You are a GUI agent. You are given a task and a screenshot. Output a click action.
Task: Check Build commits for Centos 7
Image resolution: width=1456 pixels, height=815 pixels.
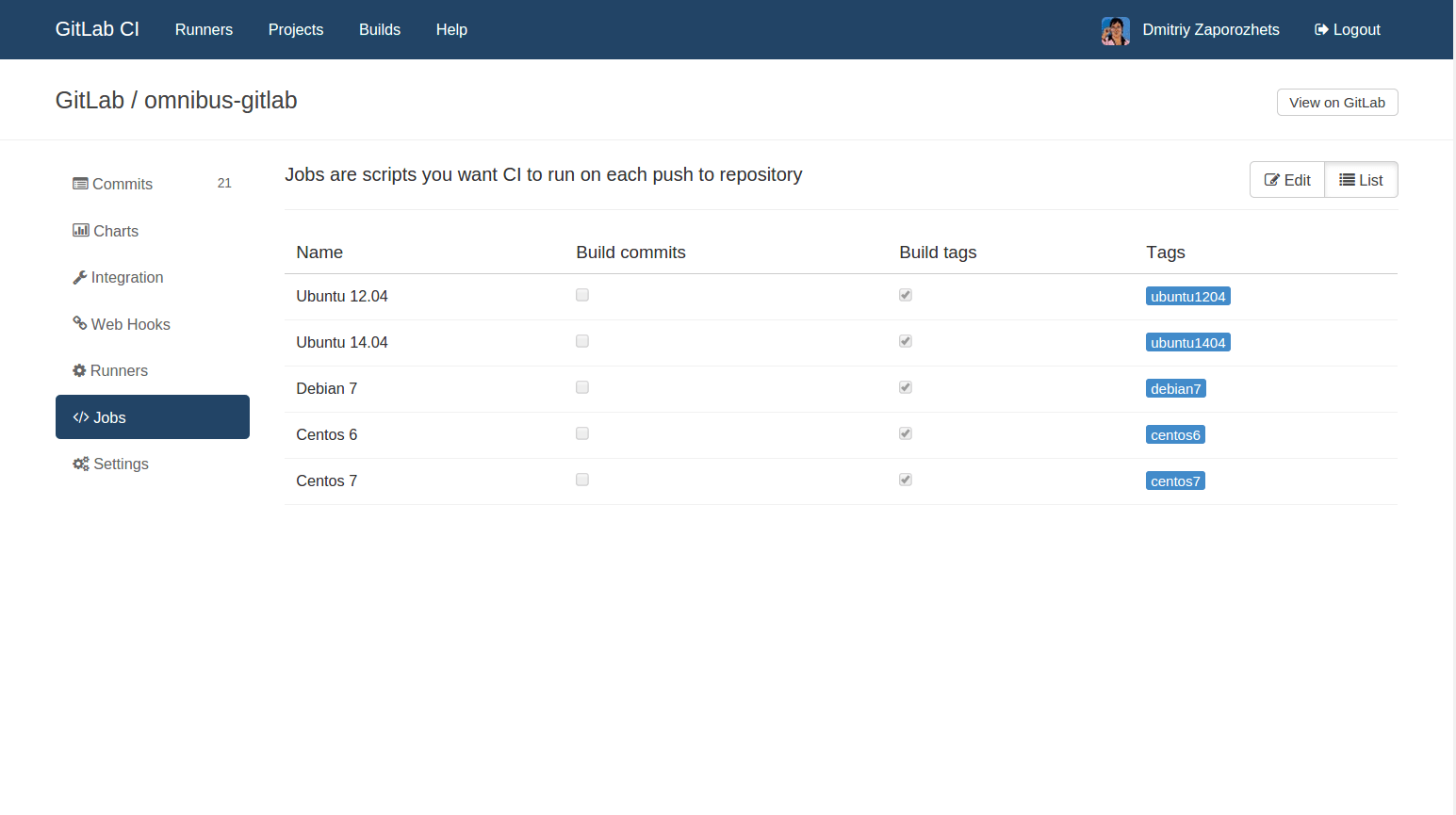click(581, 479)
